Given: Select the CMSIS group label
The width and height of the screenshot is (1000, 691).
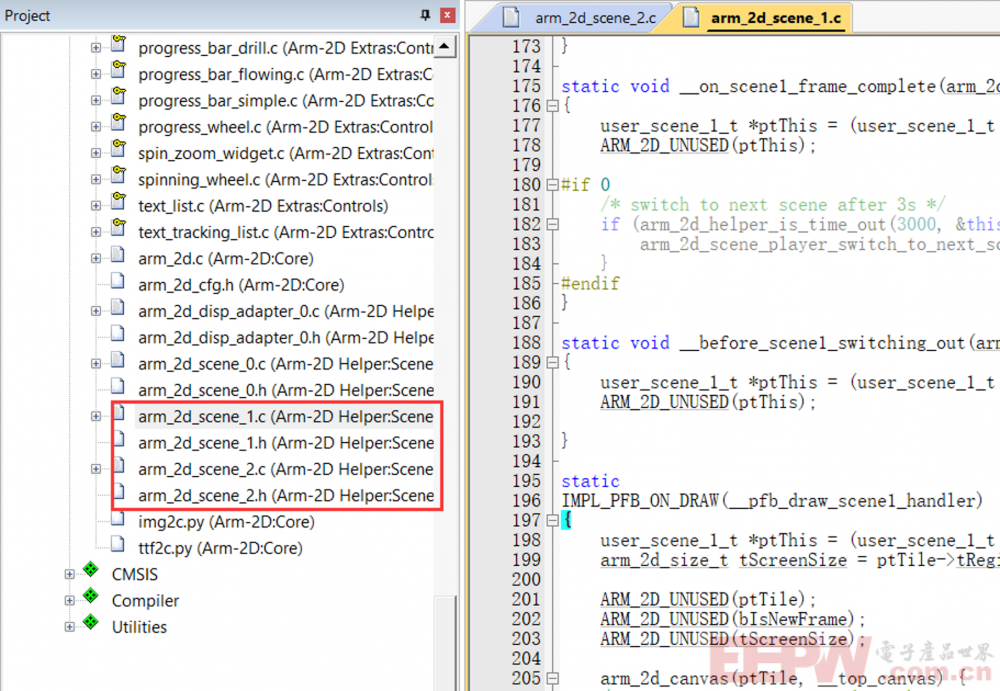Looking at the screenshot, I should [135, 574].
